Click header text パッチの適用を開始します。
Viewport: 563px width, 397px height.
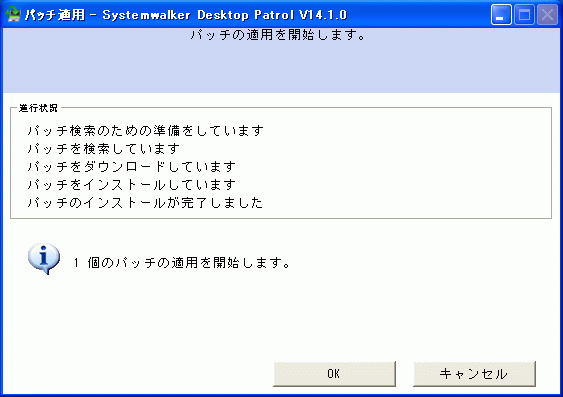point(278,35)
